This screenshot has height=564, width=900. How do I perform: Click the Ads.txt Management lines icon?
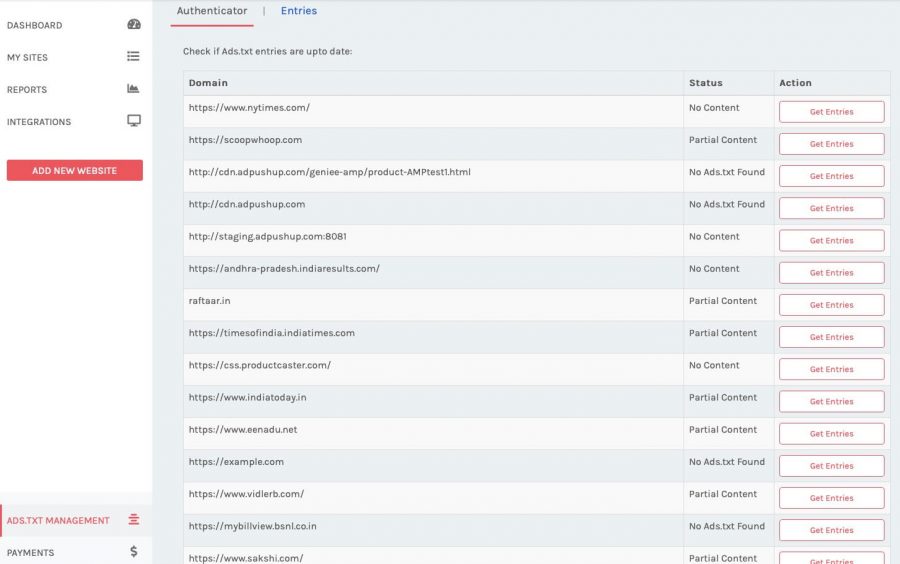(134, 520)
